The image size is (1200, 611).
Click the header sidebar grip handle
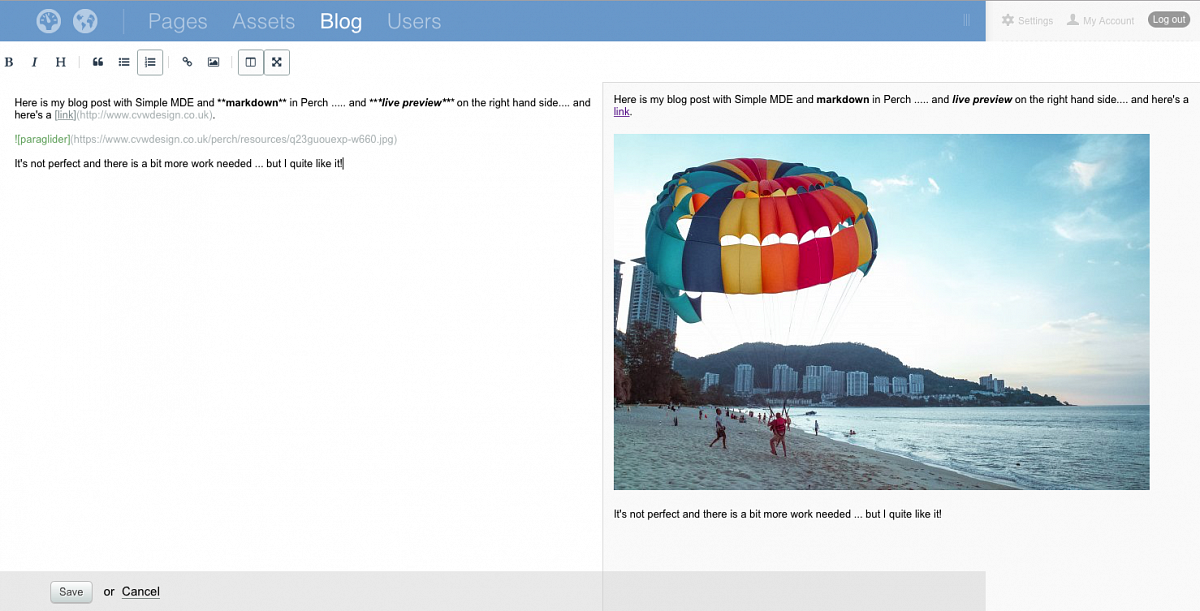tap(967, 20)
